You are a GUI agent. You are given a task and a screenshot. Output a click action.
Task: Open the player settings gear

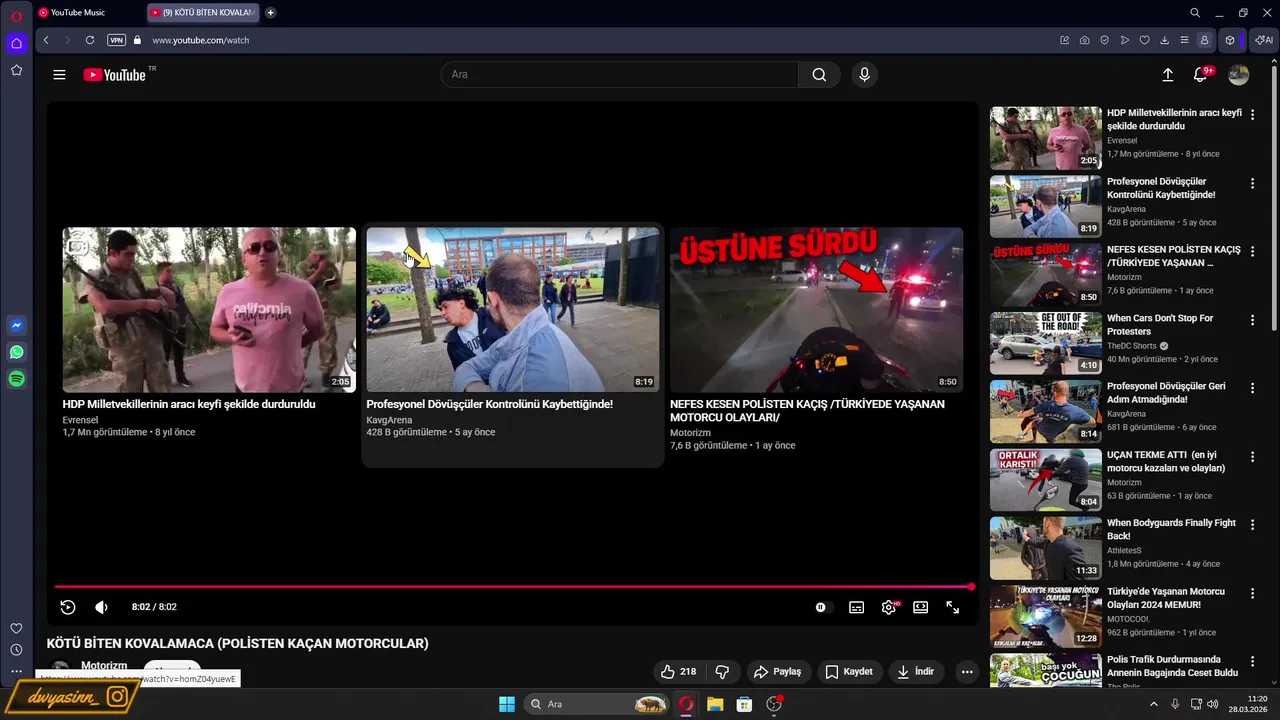[888, 607]
